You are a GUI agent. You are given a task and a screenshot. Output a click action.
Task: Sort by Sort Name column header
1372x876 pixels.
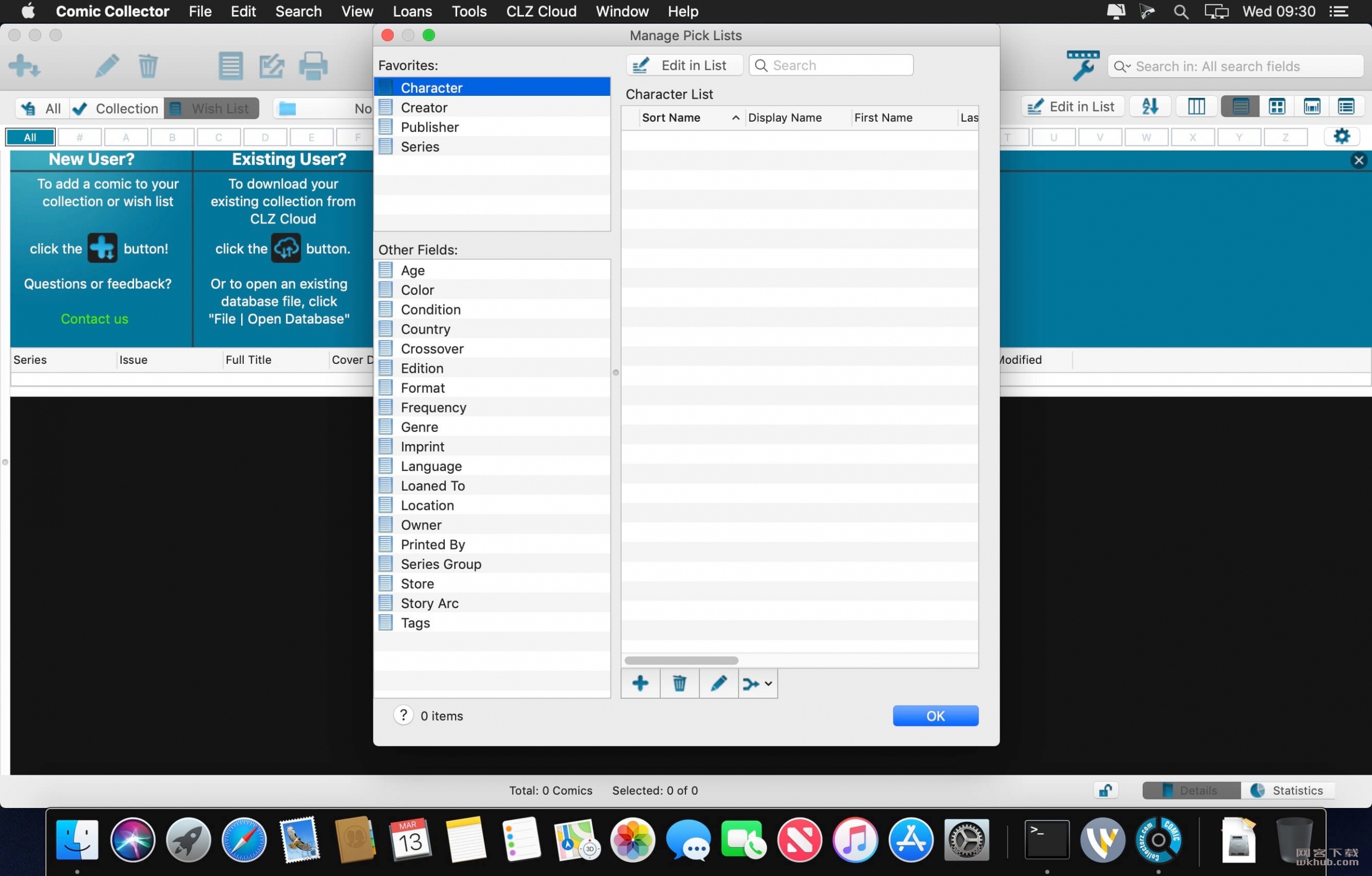[691, 118]
